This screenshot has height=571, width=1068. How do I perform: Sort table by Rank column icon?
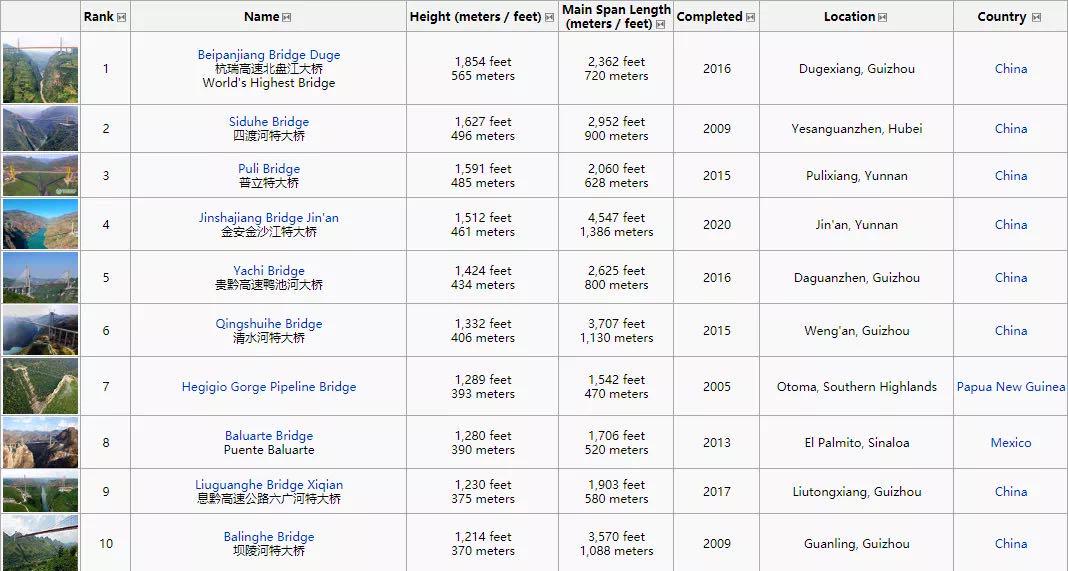coord(121,18)
